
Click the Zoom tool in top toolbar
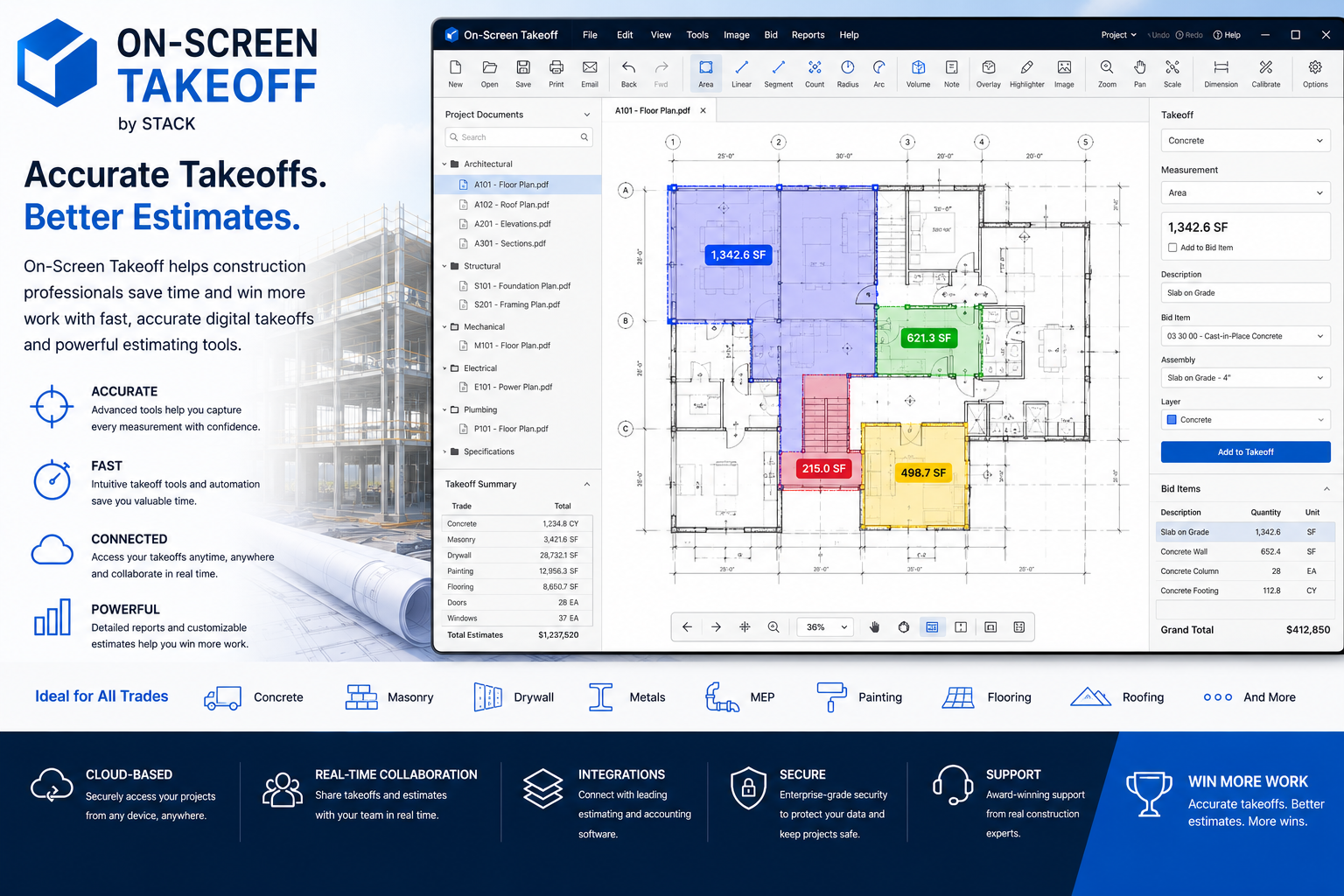coord(1107,73)
